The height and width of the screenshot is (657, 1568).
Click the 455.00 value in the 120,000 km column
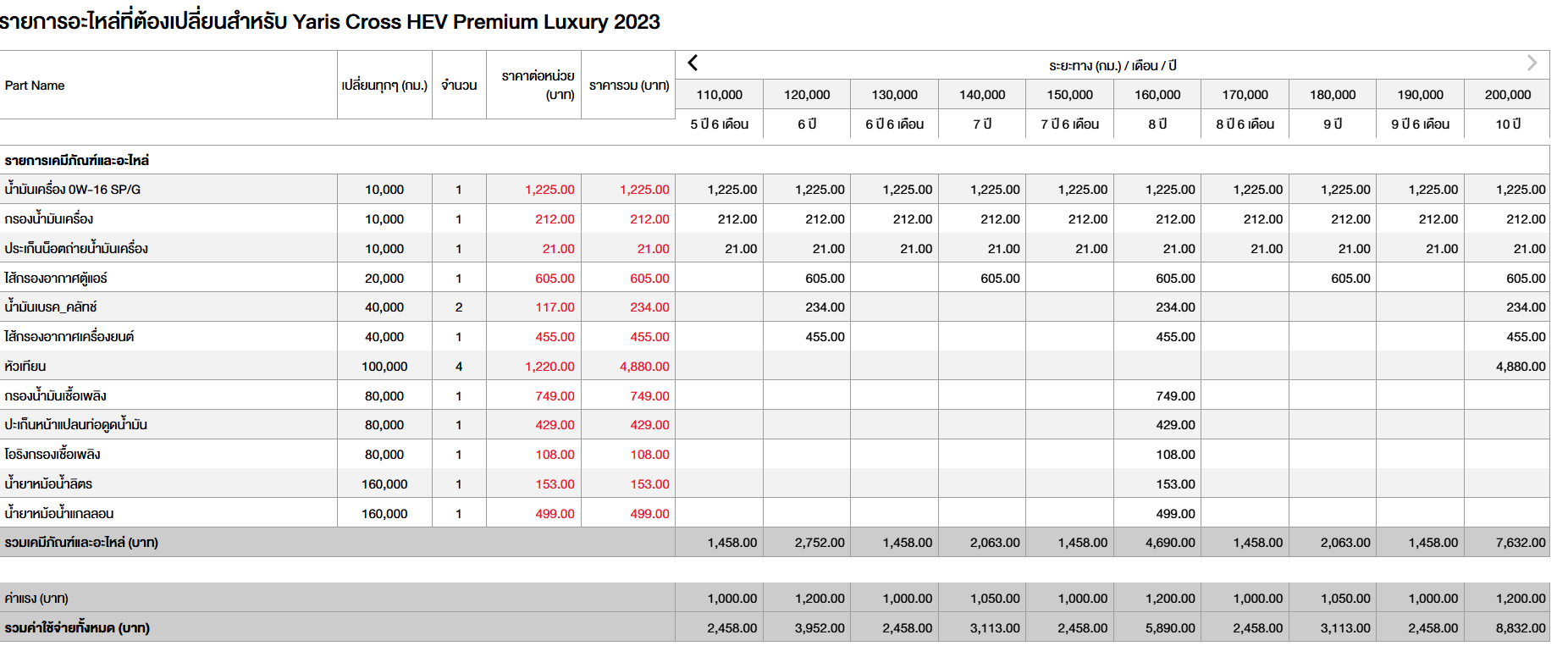tap(825, 337)
